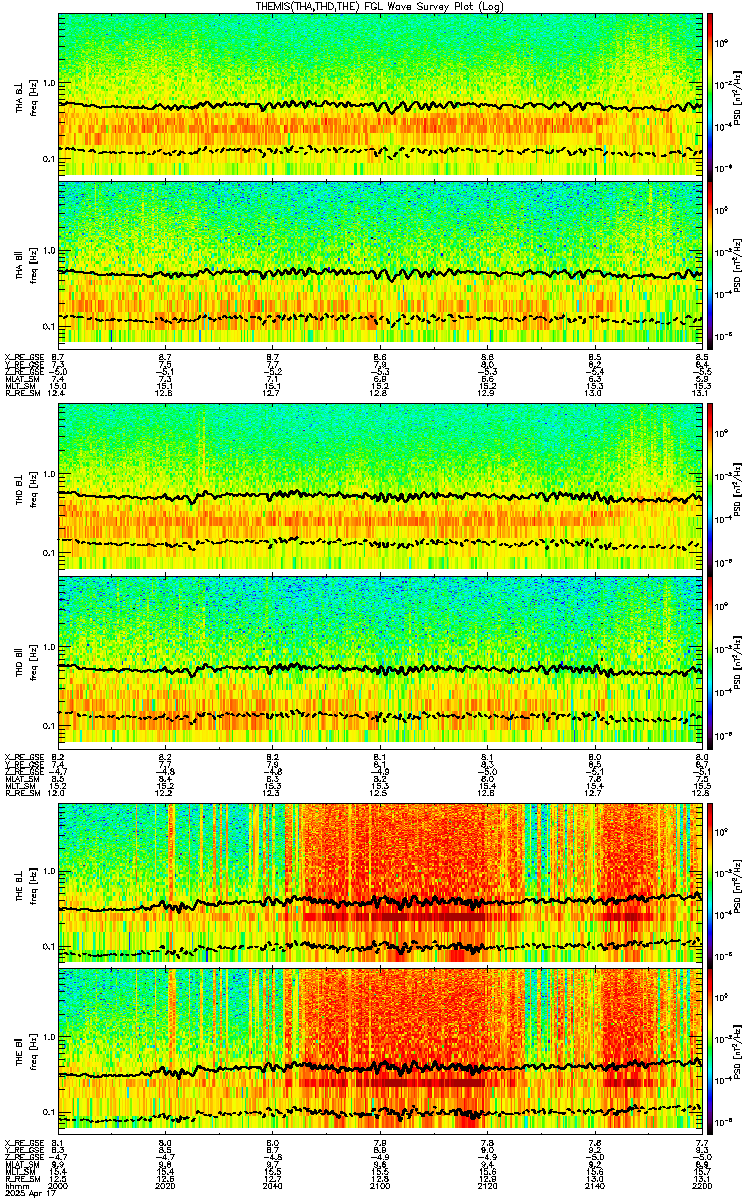Click the THA B-parallel spectrogram panel
The height and width of the screenshot is (1200, 750).
(381, 264)
